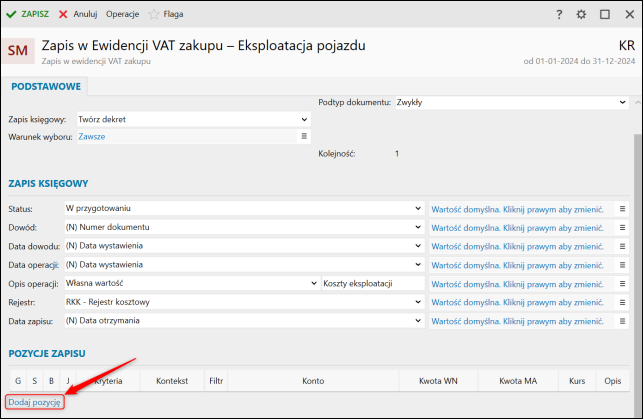Screen dimensions: 643x419
Task: Click the Konto column header
Action: tap(313, 381)
